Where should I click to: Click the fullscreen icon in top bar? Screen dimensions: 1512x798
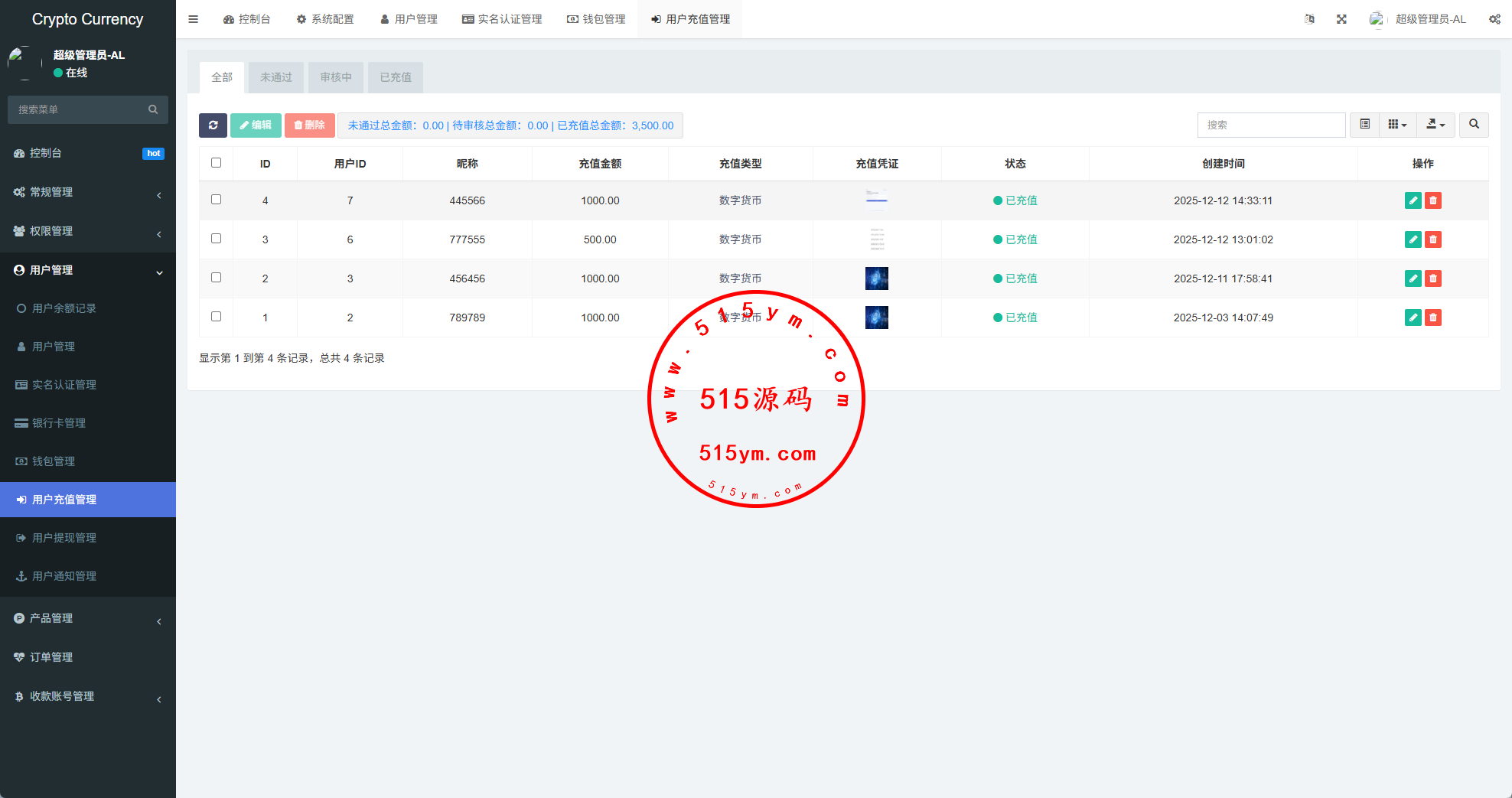(x=1341, y=19)
